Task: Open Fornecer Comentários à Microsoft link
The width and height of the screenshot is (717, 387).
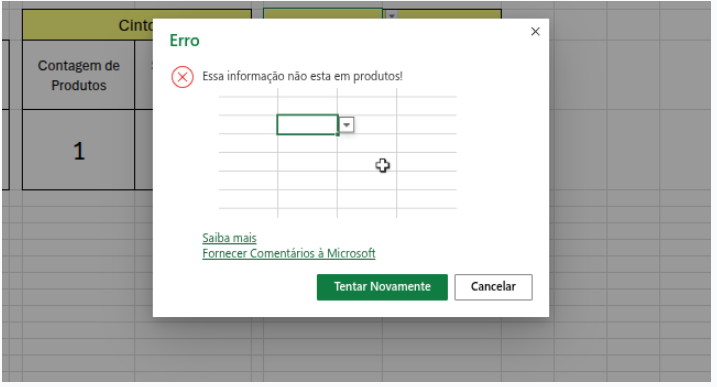Action: (289, 253)
